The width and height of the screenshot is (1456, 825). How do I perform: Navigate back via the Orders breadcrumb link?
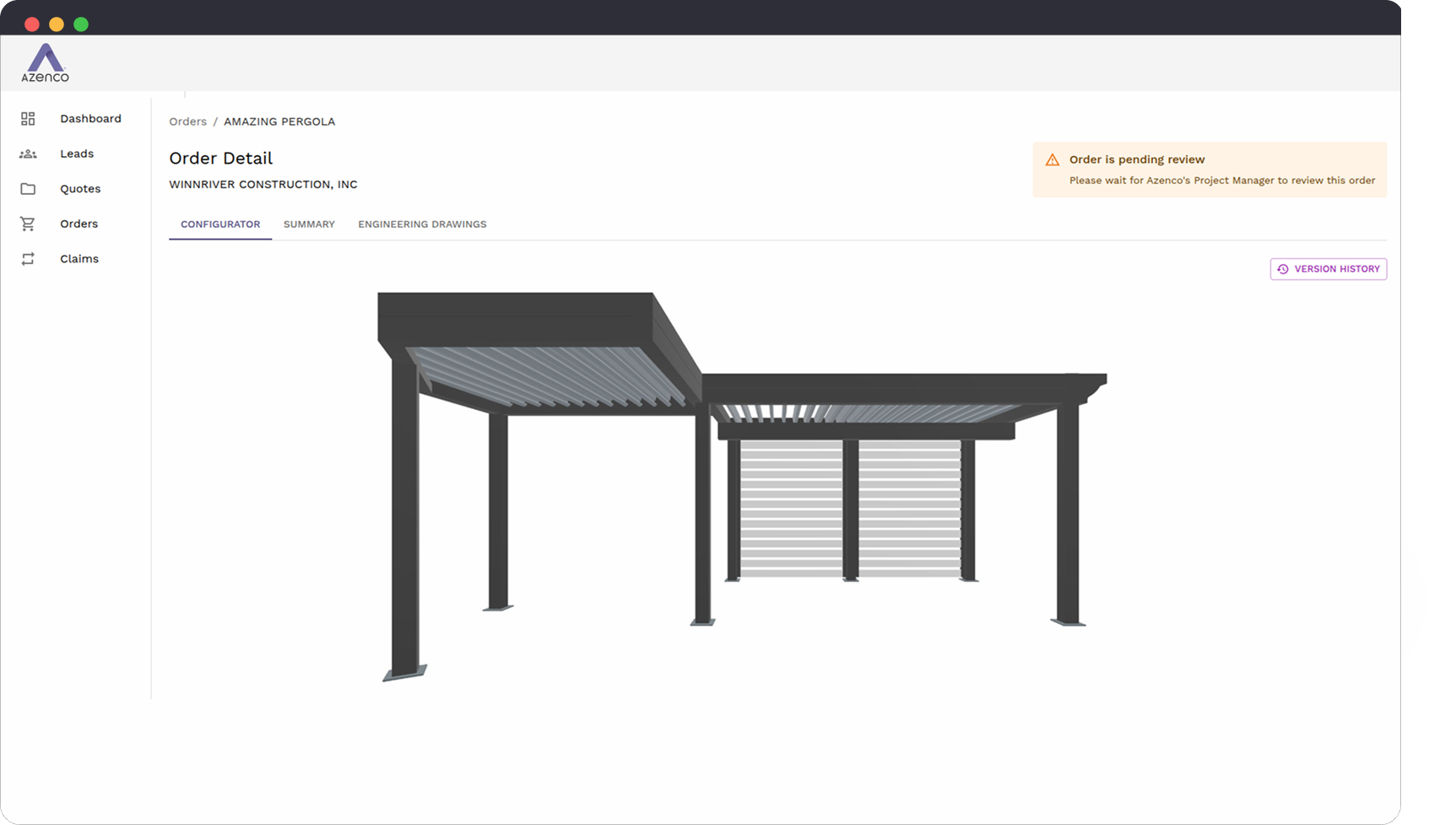coord(187,121)
